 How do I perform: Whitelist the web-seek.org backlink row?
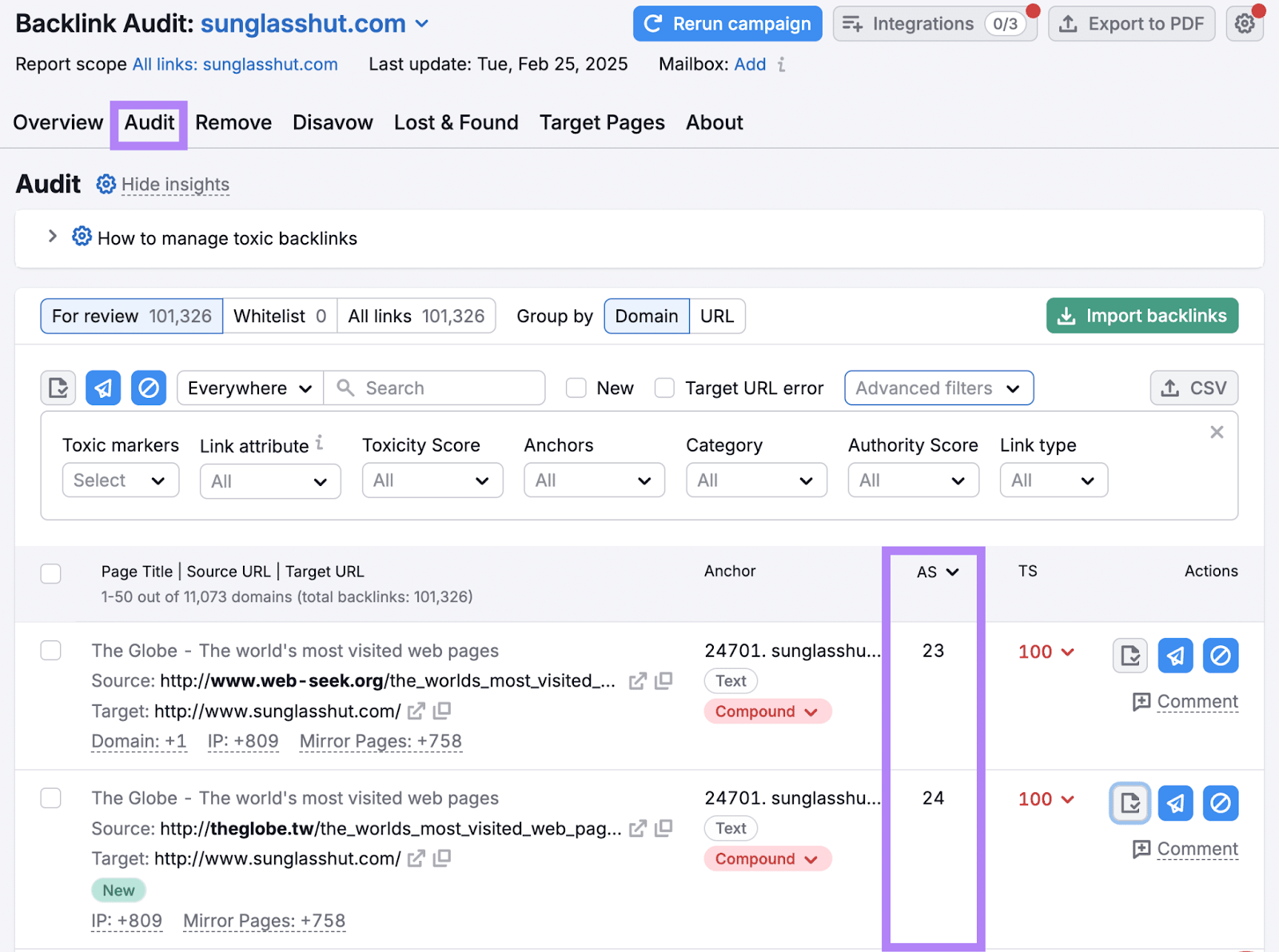coord(1130,655)
